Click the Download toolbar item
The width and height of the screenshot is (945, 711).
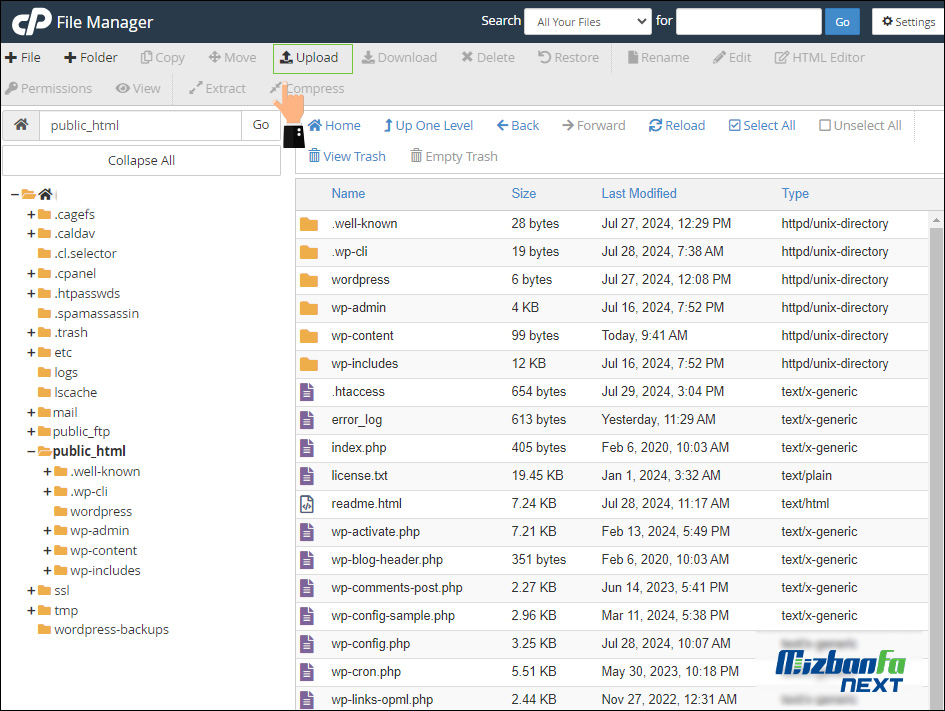tap(400, 58)
